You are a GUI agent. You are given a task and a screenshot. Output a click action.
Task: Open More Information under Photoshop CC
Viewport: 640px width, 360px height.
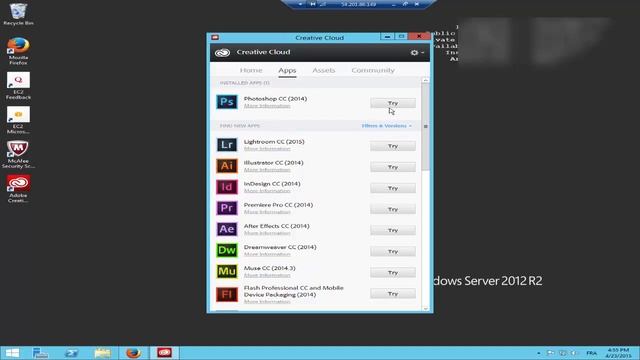[x=267, y=106]
